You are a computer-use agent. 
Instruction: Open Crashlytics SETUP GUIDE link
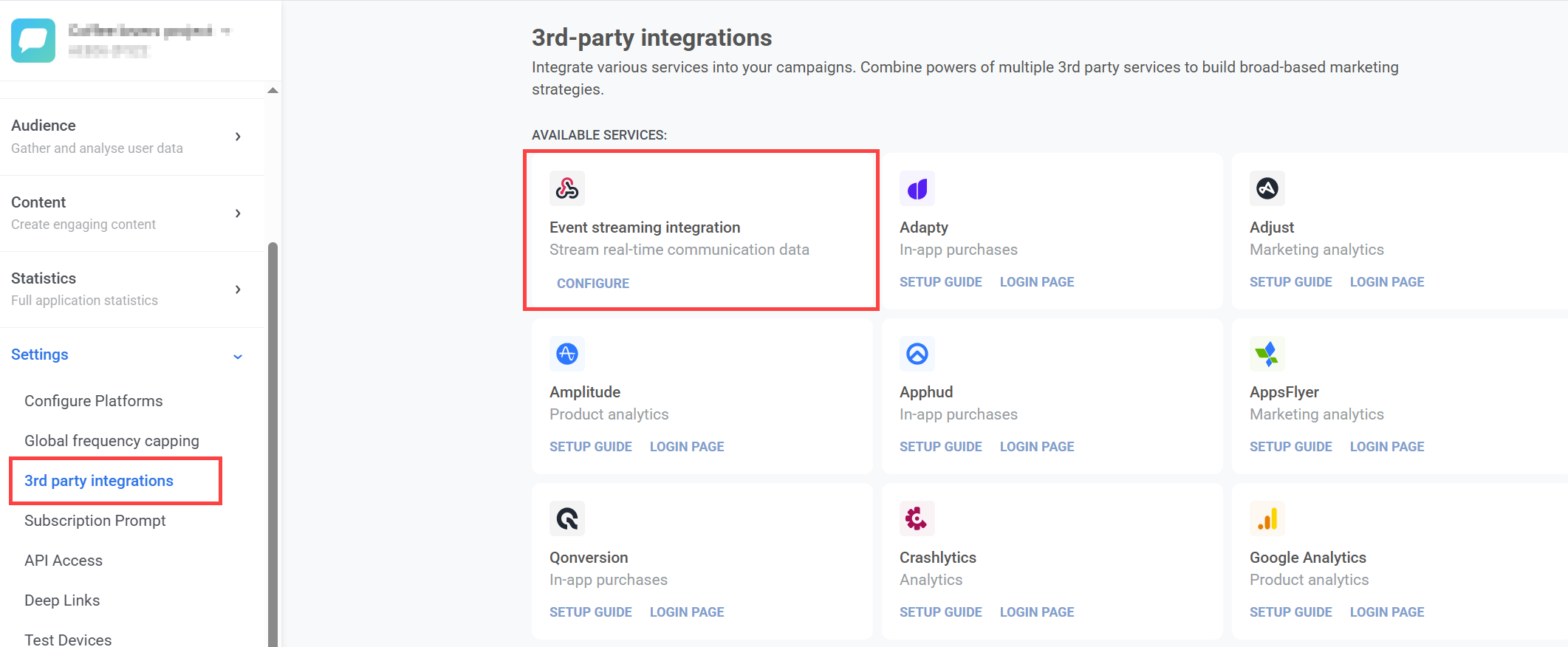[x=941, y=612]
